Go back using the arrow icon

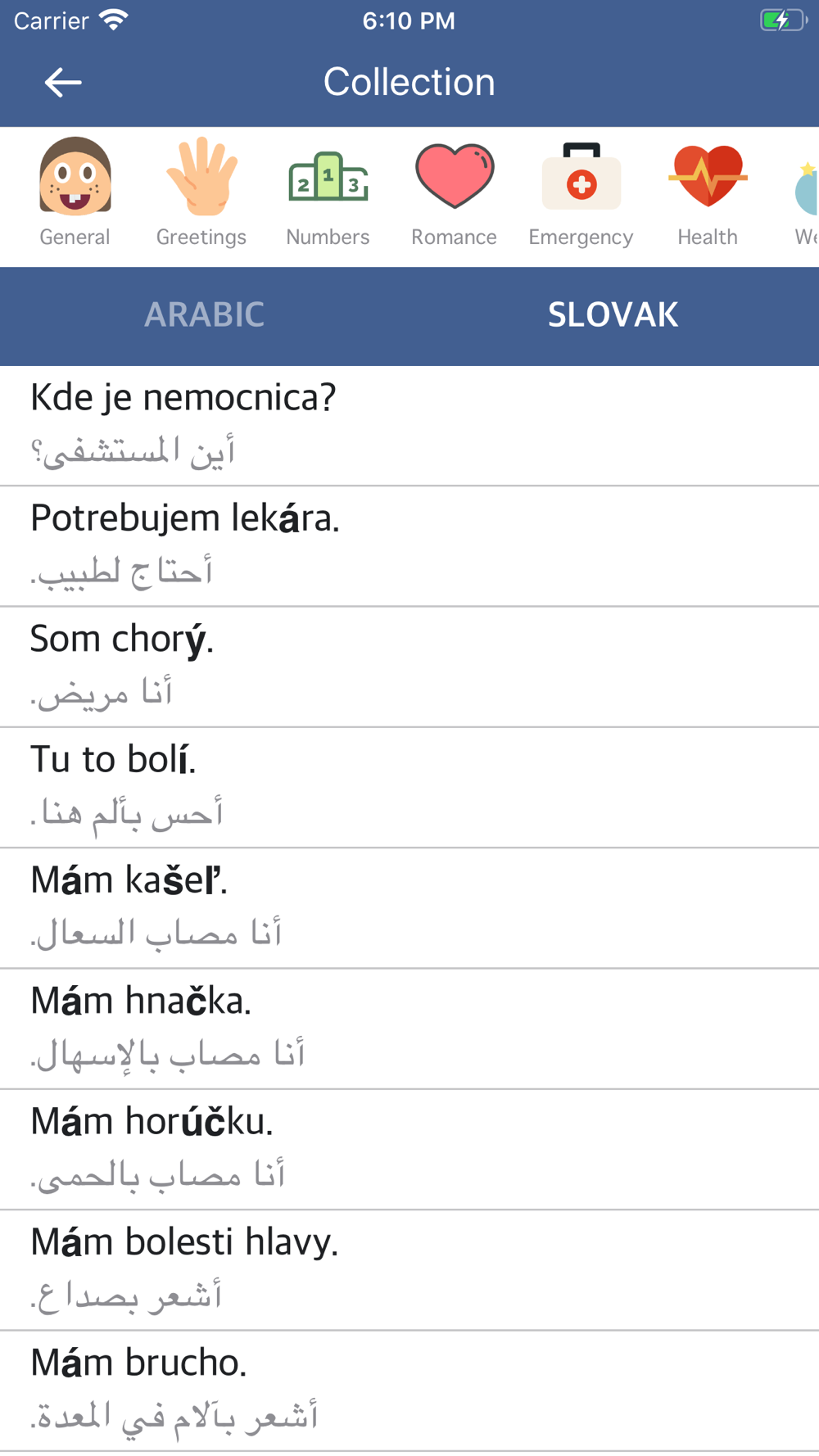(63, 82)
